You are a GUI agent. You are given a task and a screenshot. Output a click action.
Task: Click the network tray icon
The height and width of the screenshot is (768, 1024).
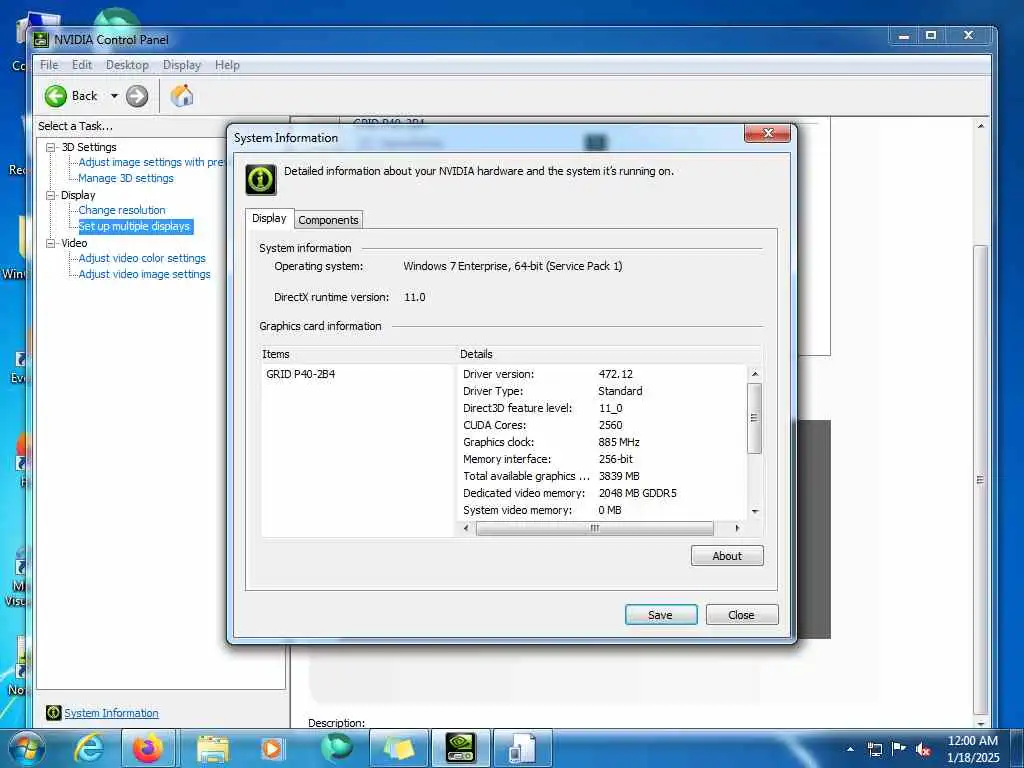point(874,749)
